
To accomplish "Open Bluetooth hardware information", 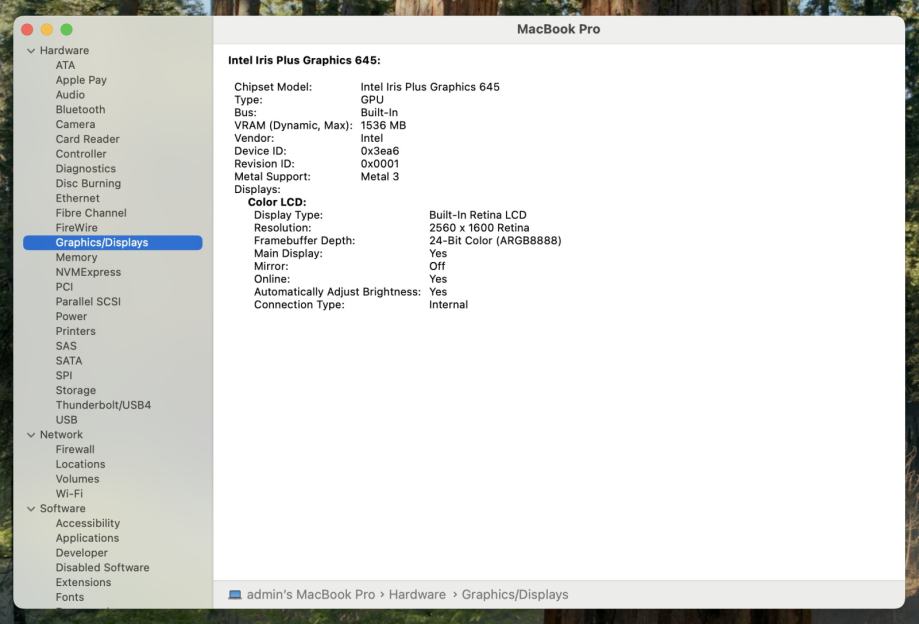I will pyautogui.click(x=80, y=110).
